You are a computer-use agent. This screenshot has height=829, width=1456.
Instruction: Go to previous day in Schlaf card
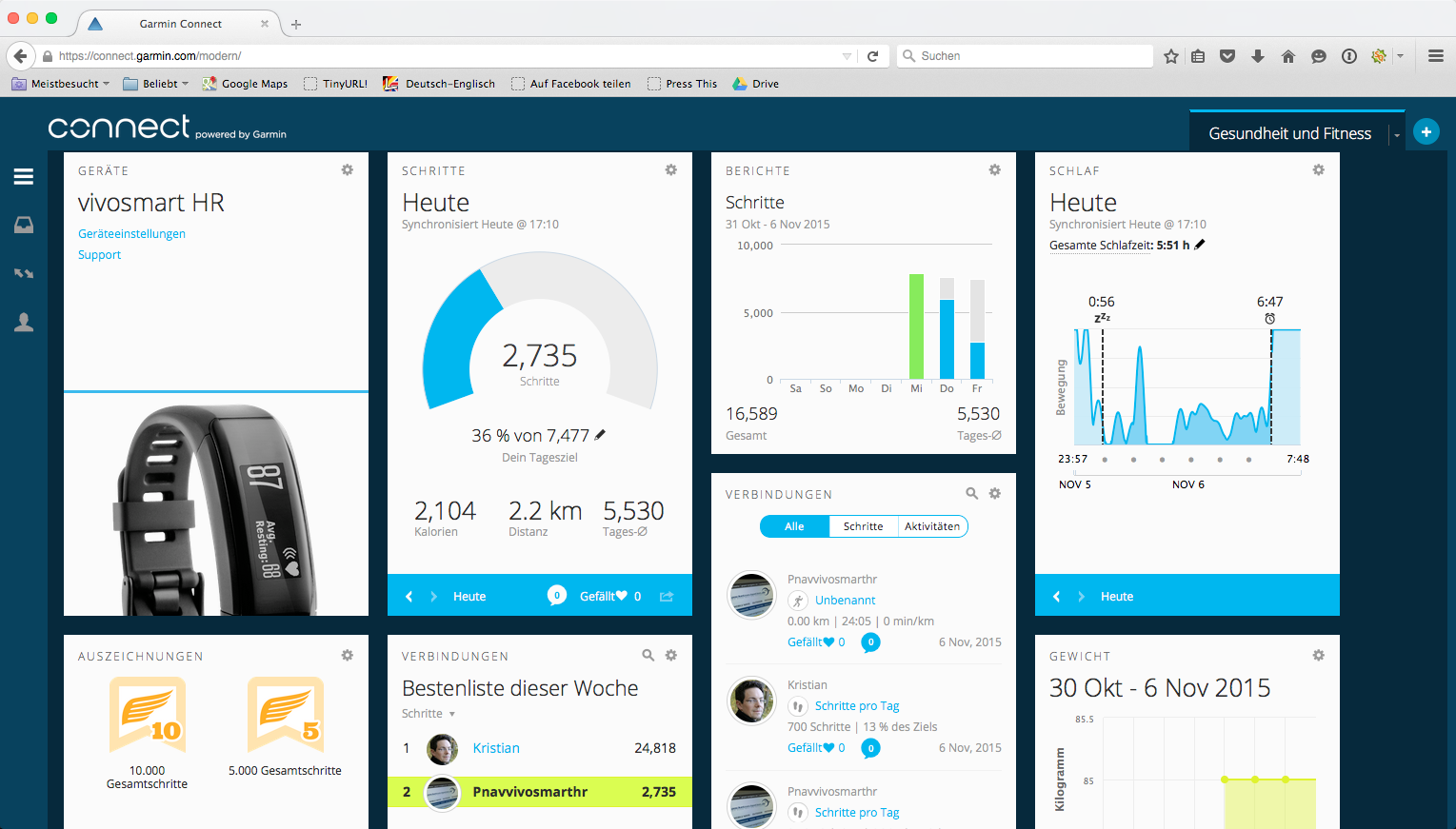[x=1056, y=597]
